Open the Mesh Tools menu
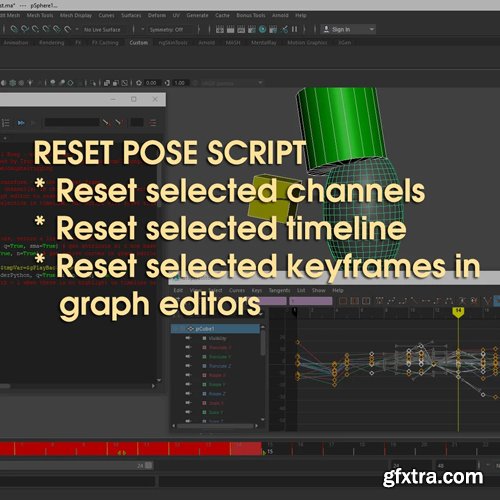Viewport: 500px width, 500px height. [x=40, y=15]
